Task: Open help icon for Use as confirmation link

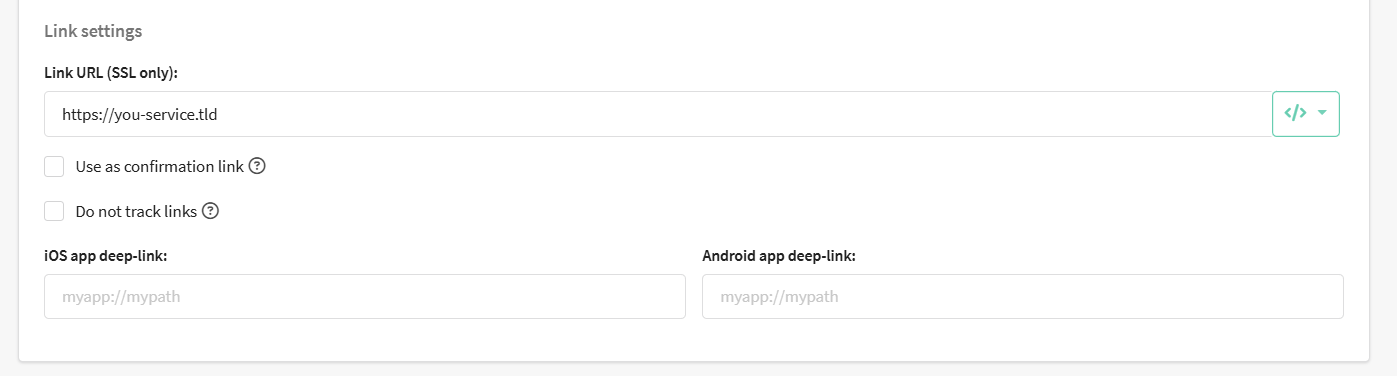Action: [257, 166]
